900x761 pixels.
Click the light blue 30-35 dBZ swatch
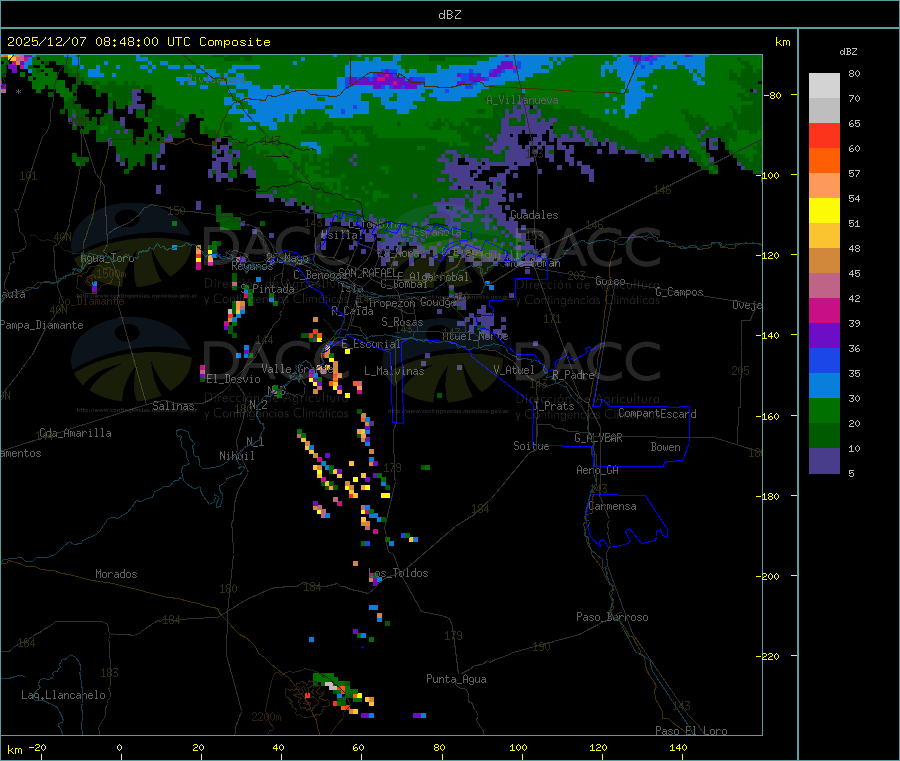[x=824, y=386]
